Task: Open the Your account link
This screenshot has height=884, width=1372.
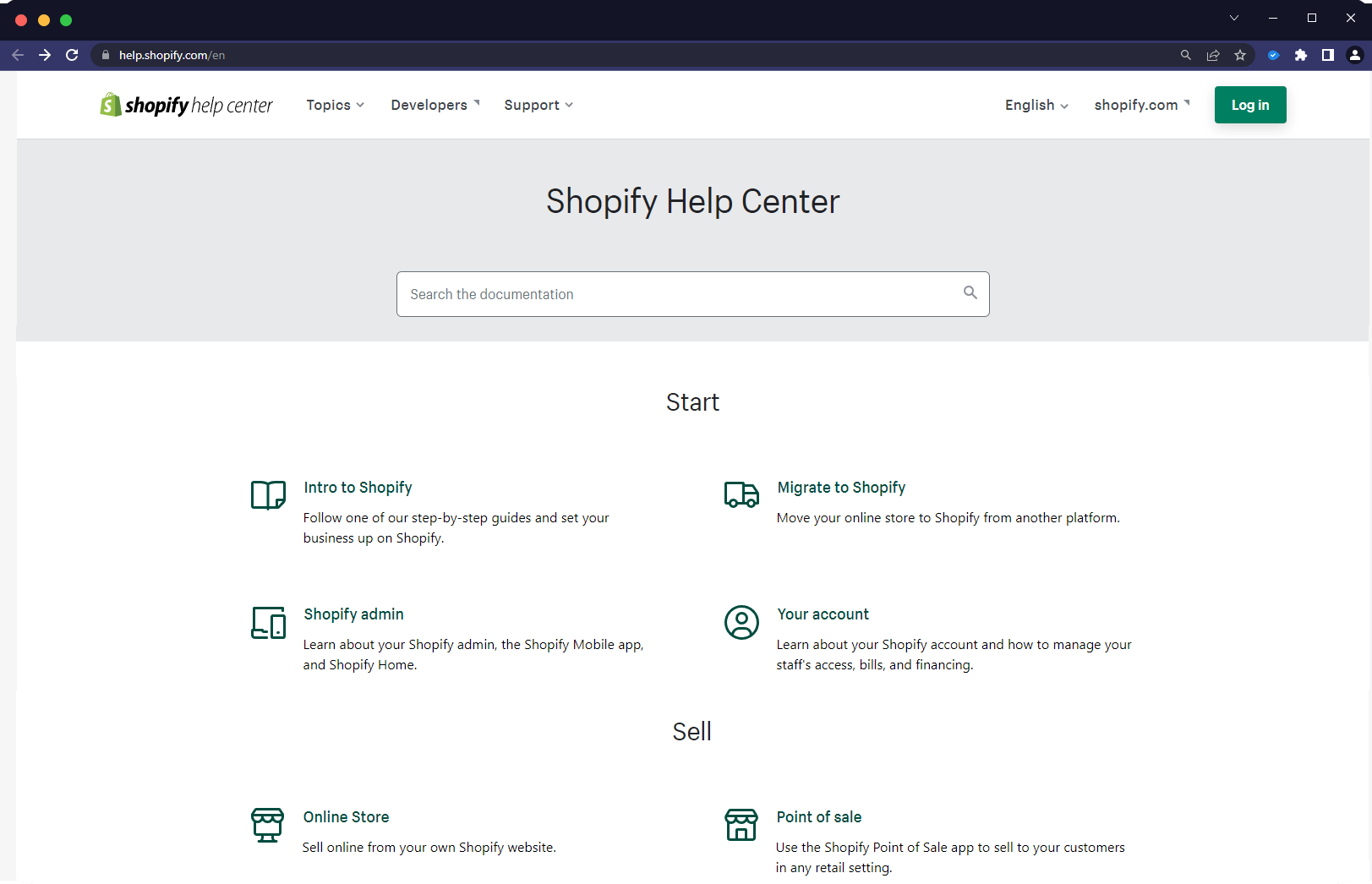Action: (823, 614)
